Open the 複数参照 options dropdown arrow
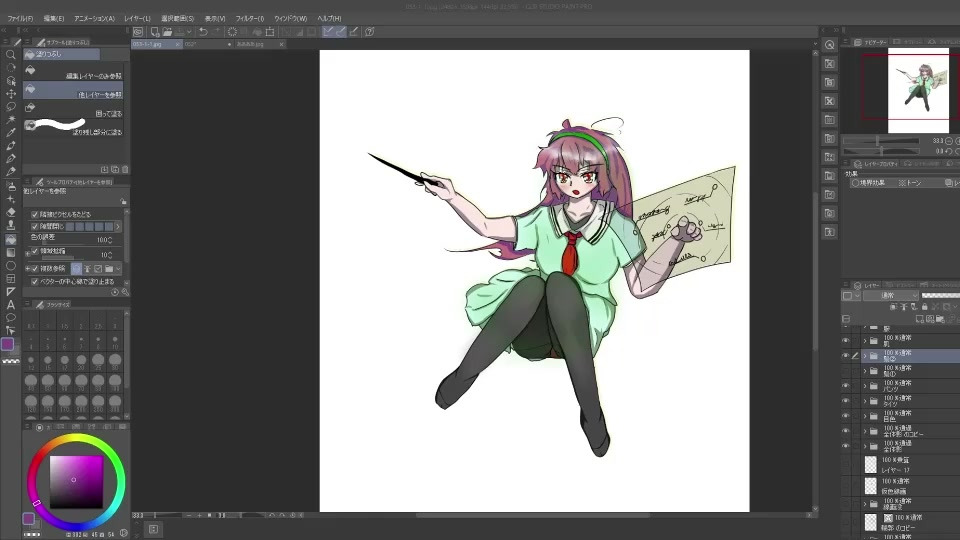Viewport: 960px width, 540px height. coord(118,269)
